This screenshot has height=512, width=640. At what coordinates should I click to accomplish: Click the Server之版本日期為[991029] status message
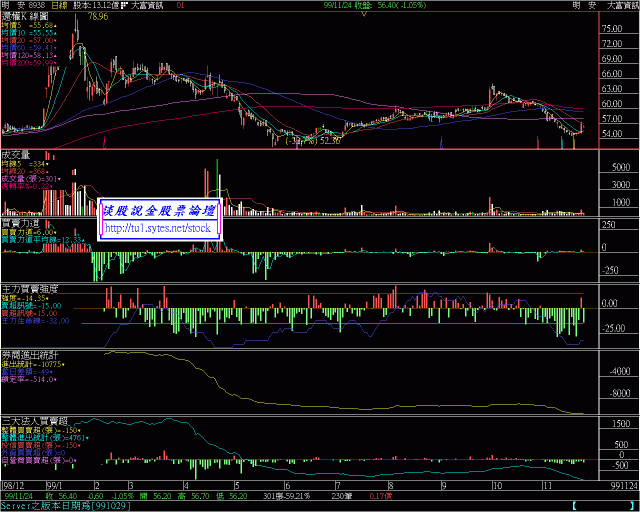(66, 506)
